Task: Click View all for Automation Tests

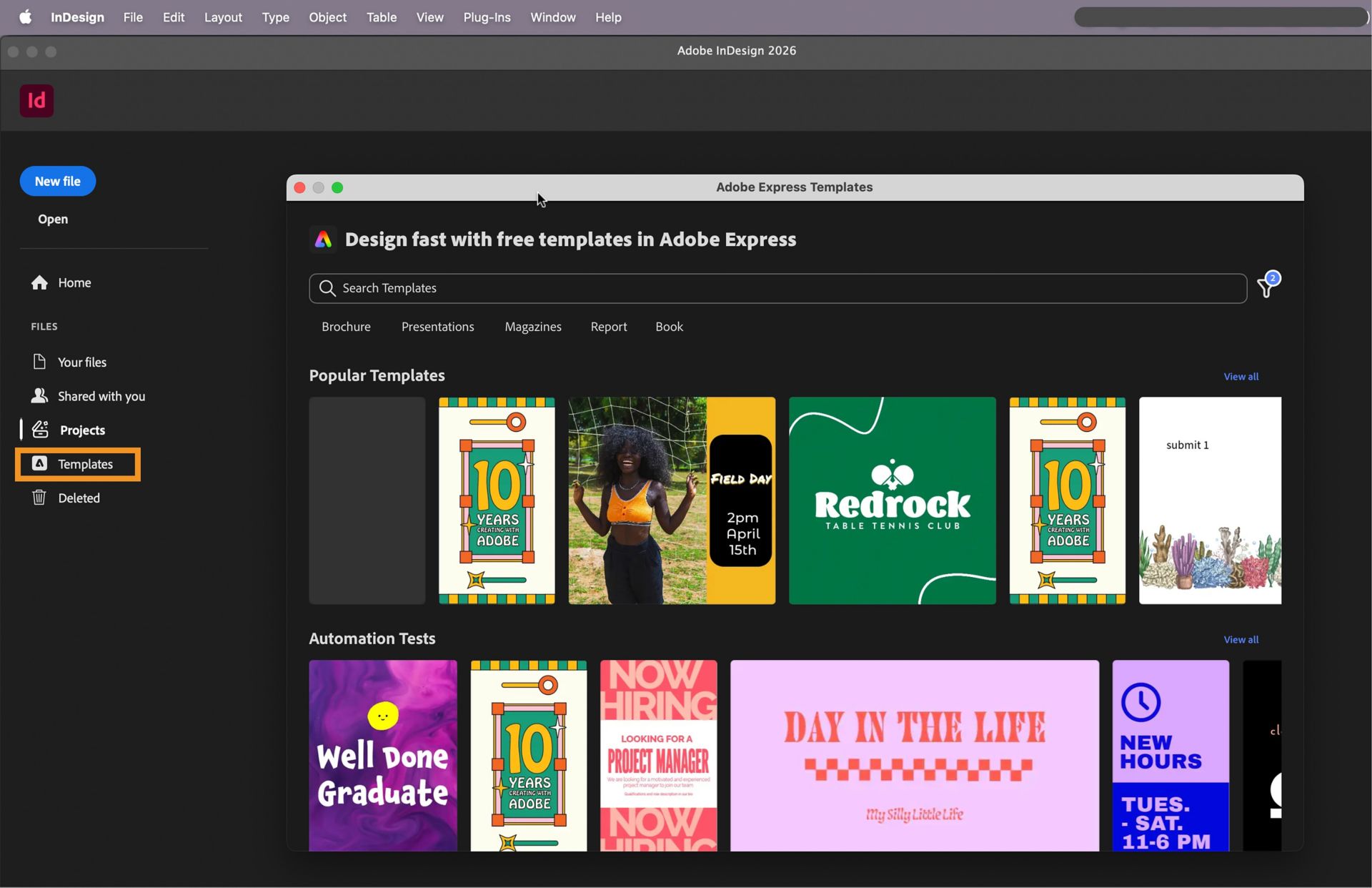Action: [1240, 639]
